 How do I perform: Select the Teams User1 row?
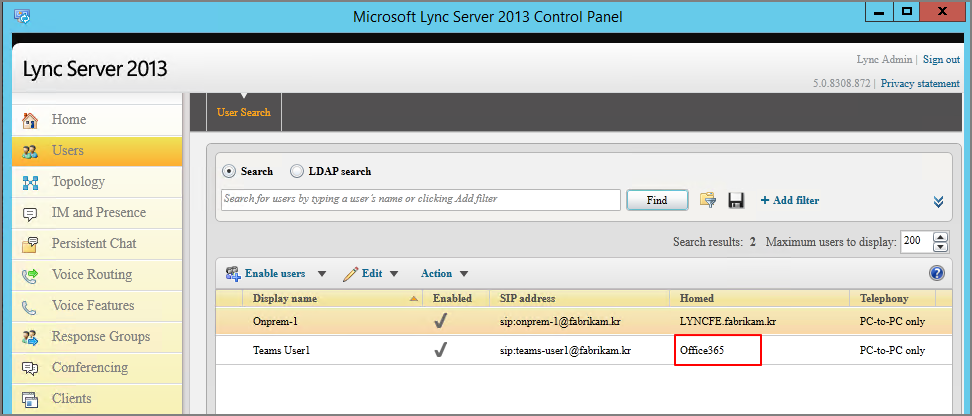pos(584,351)
